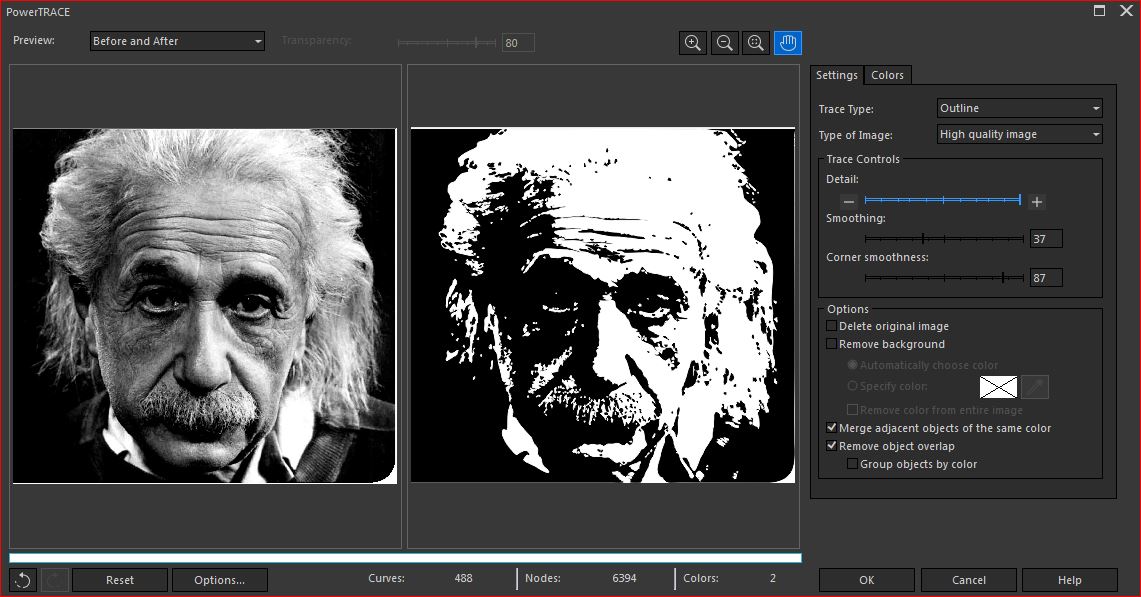The width and height of the screenshot is (1141, 597).
Task: Open the Options... dialog
Action: click(x=220, y=580)
